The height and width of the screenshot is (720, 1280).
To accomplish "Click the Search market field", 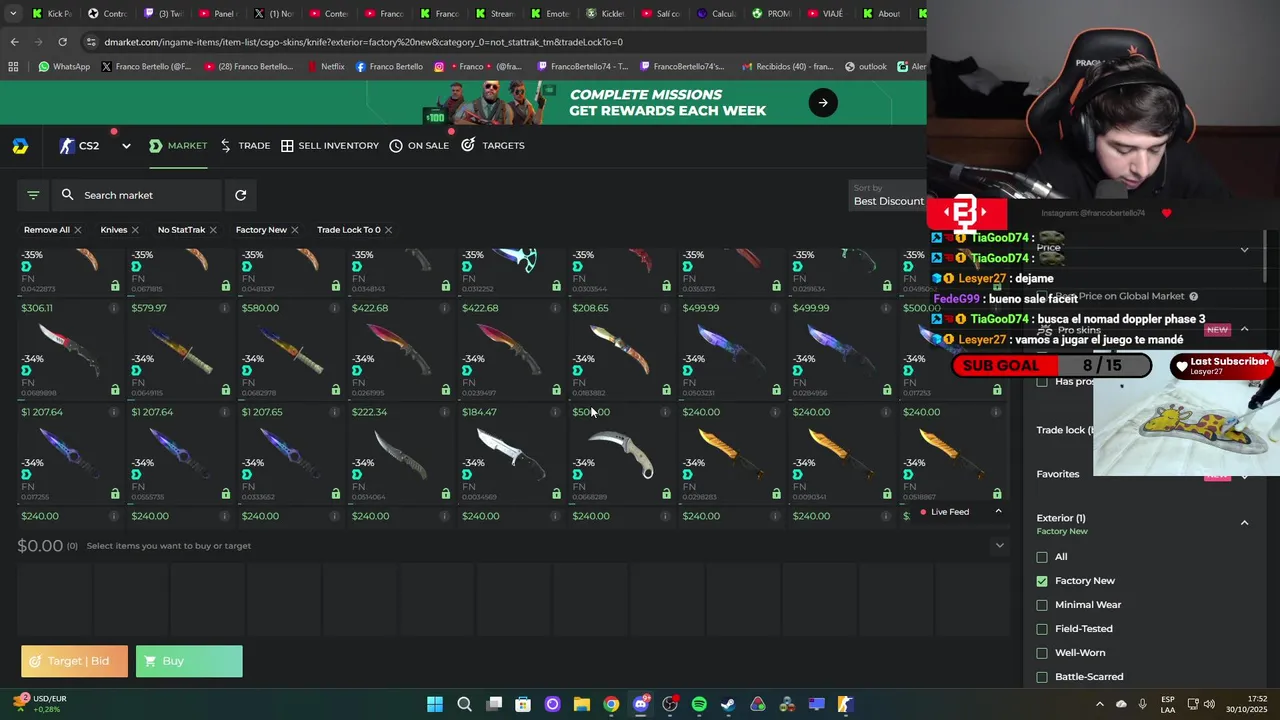I will coord(138,195).
